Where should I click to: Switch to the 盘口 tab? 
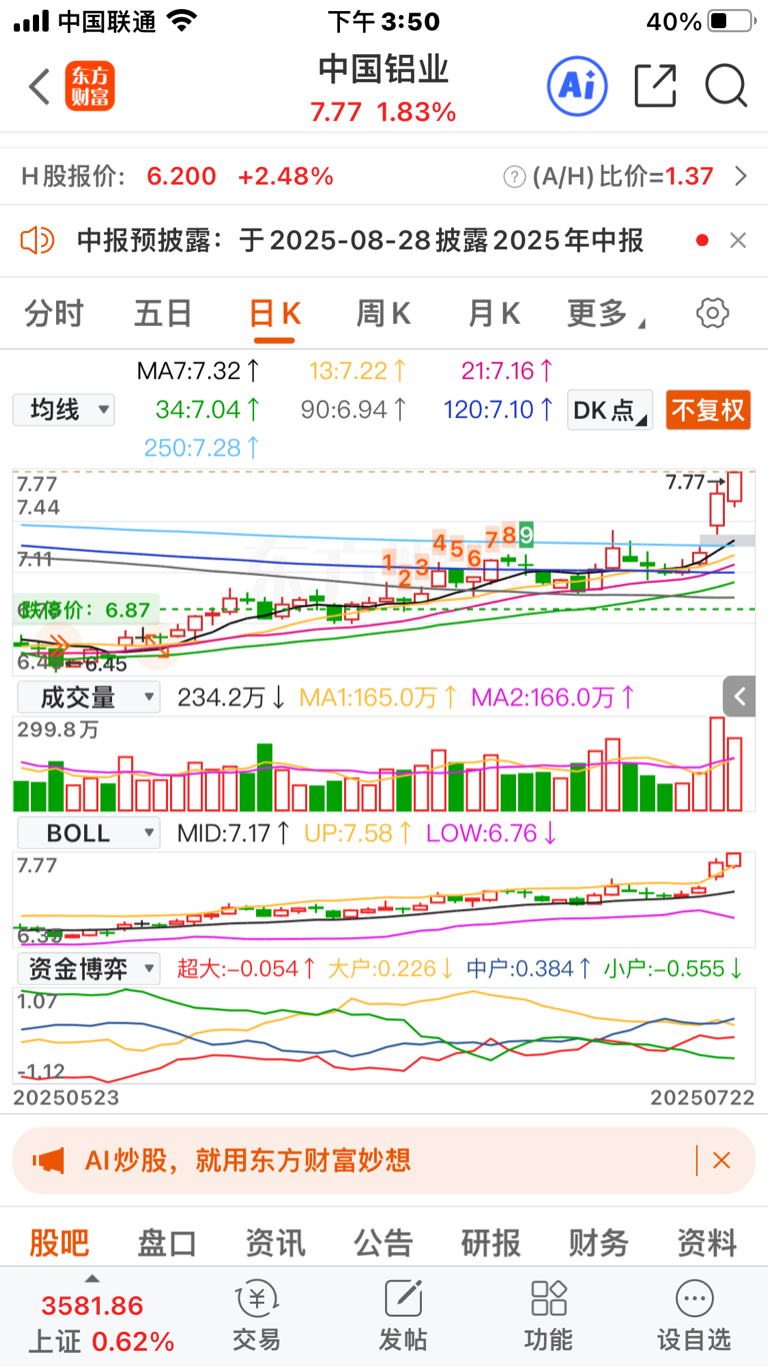click(167, 1243)
